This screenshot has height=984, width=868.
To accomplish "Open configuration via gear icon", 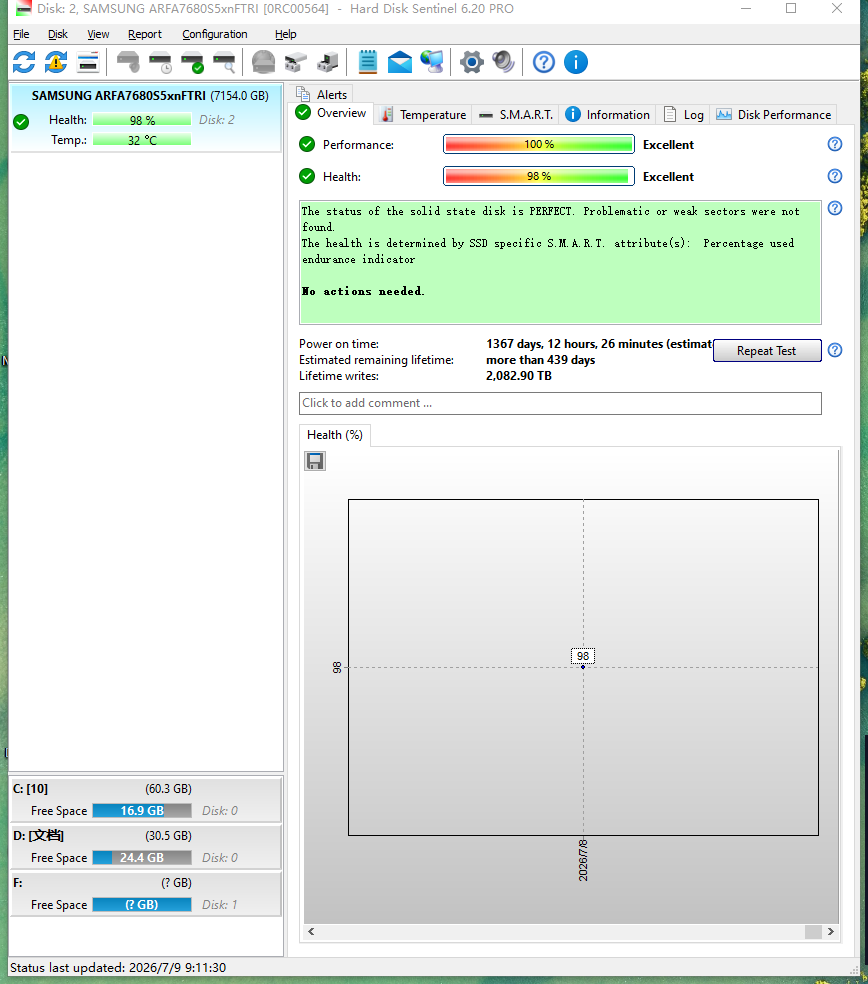I will 471,62.
